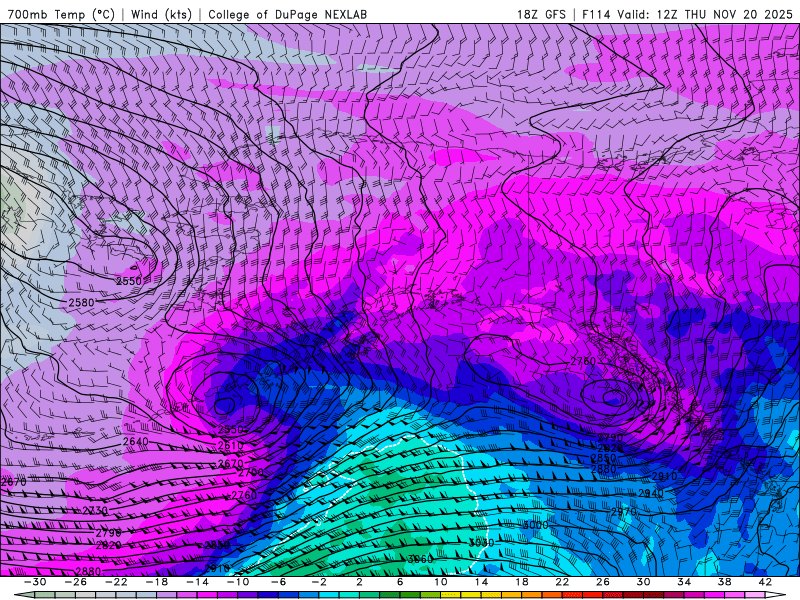Viewport: 800px width, 600px height.
Task: Select the 2610 height contour label
Action: pyautogui.click(x=231, y=445)
